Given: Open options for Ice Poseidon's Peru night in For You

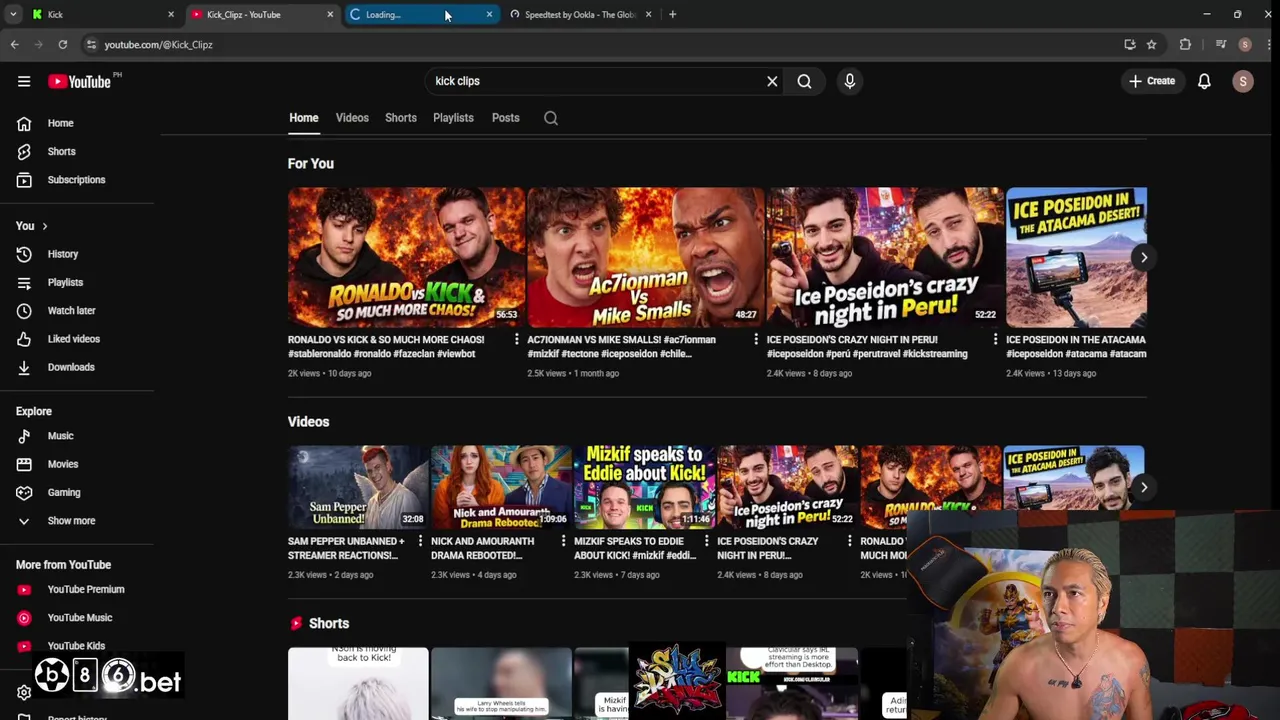Looking at the screenshot, I should tap(995, 340).
